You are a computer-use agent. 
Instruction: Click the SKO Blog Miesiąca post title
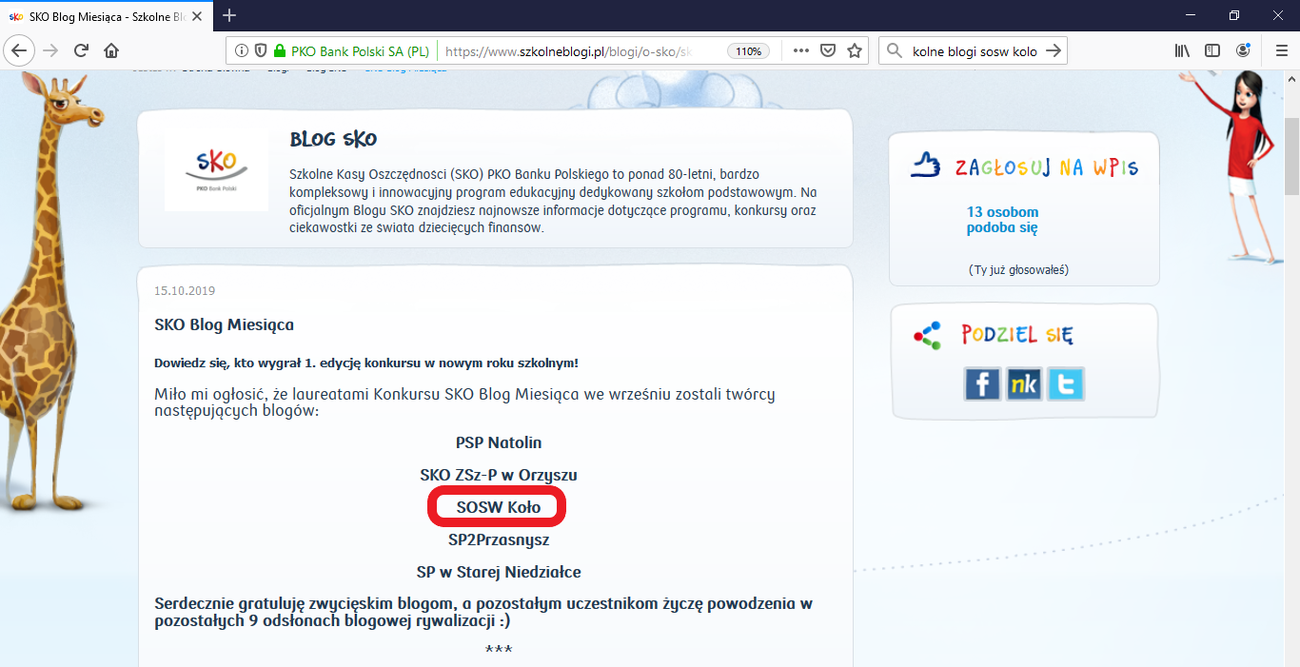(224, 325)
